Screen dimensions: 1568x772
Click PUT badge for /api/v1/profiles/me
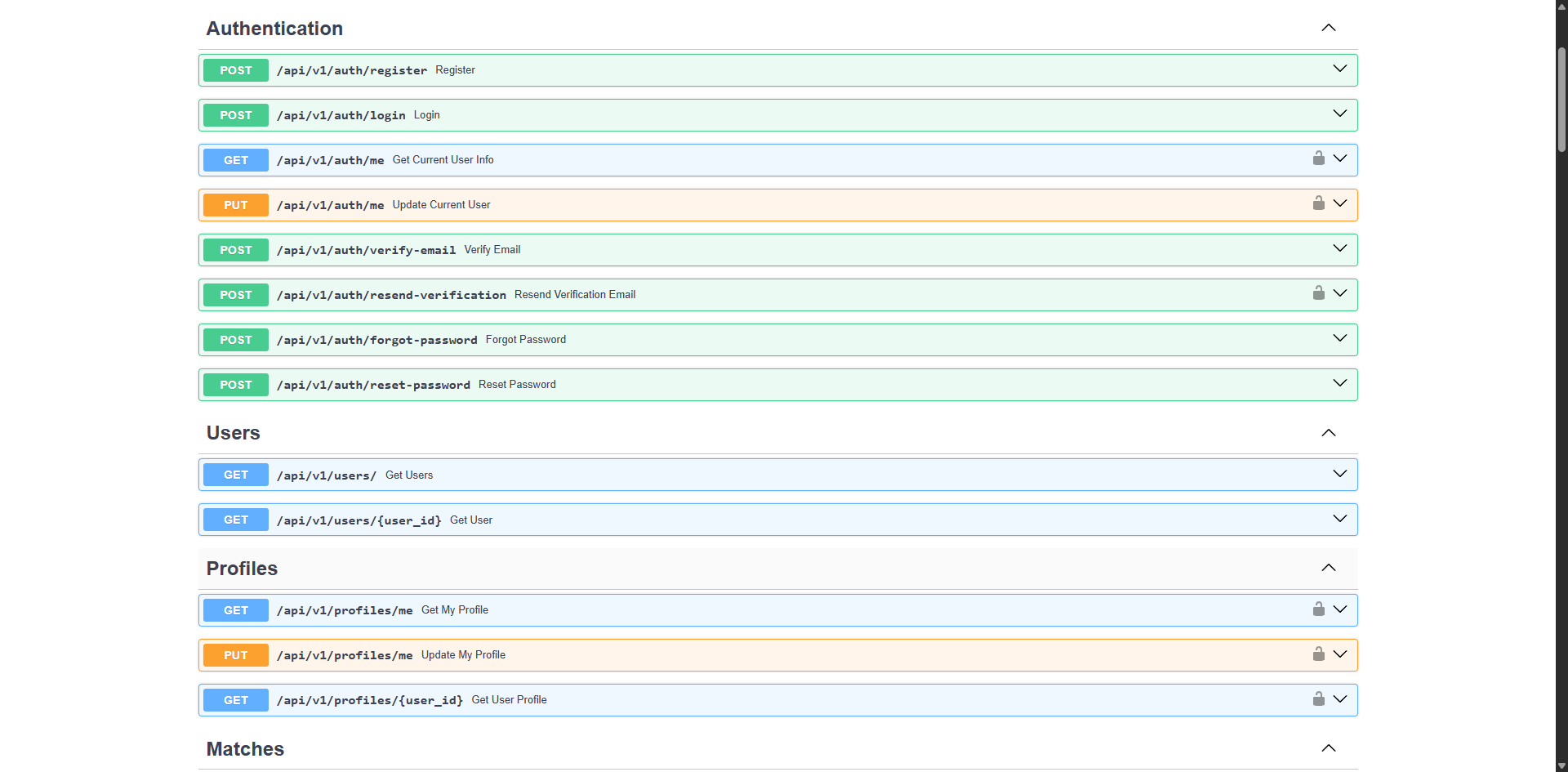tap(236, 655)
